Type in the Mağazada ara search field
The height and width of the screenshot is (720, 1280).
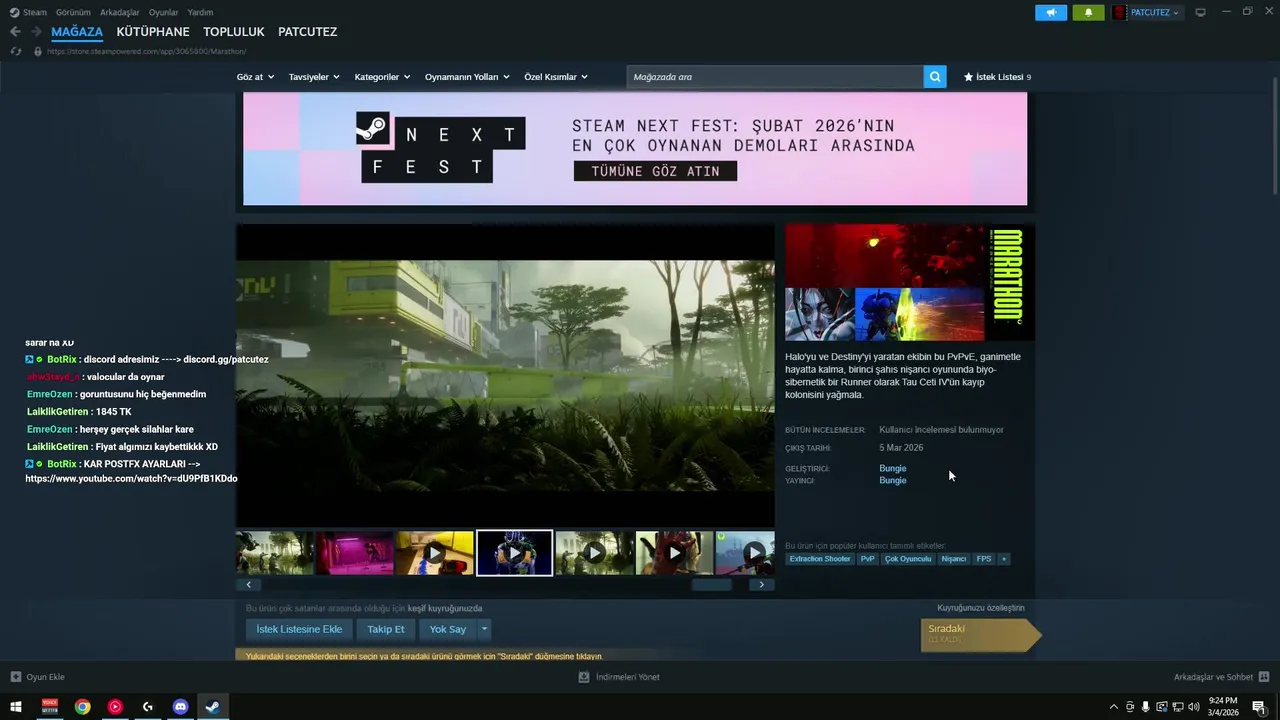coord(775,77)
